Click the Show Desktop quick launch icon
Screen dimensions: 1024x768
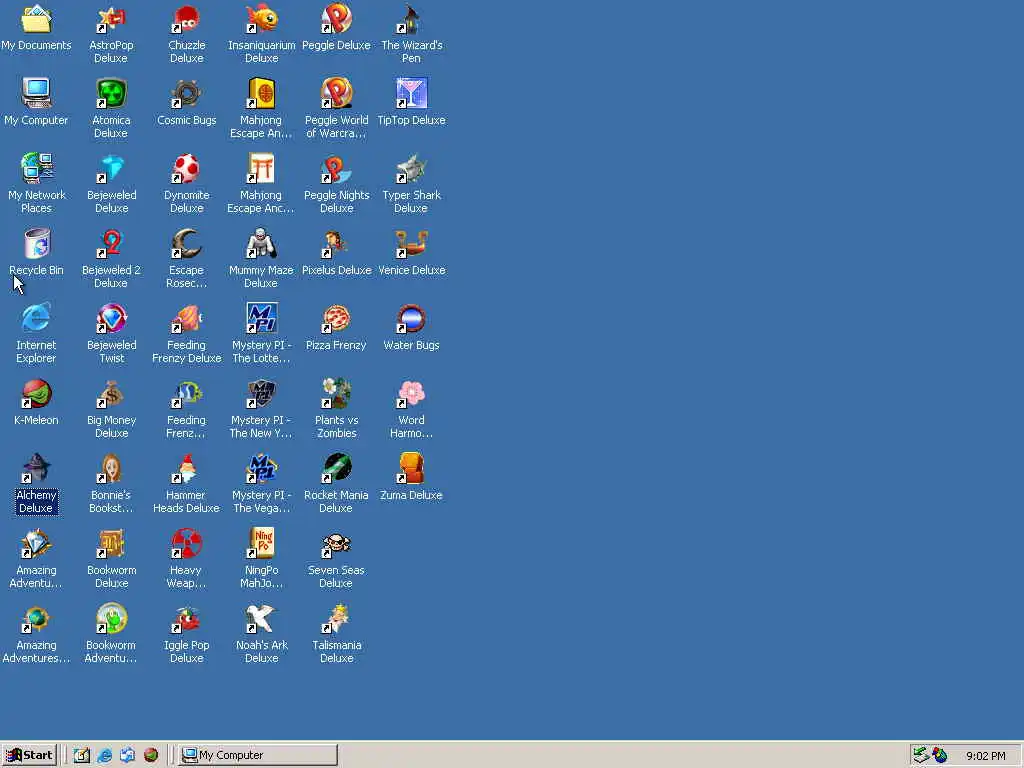(82, 755)
